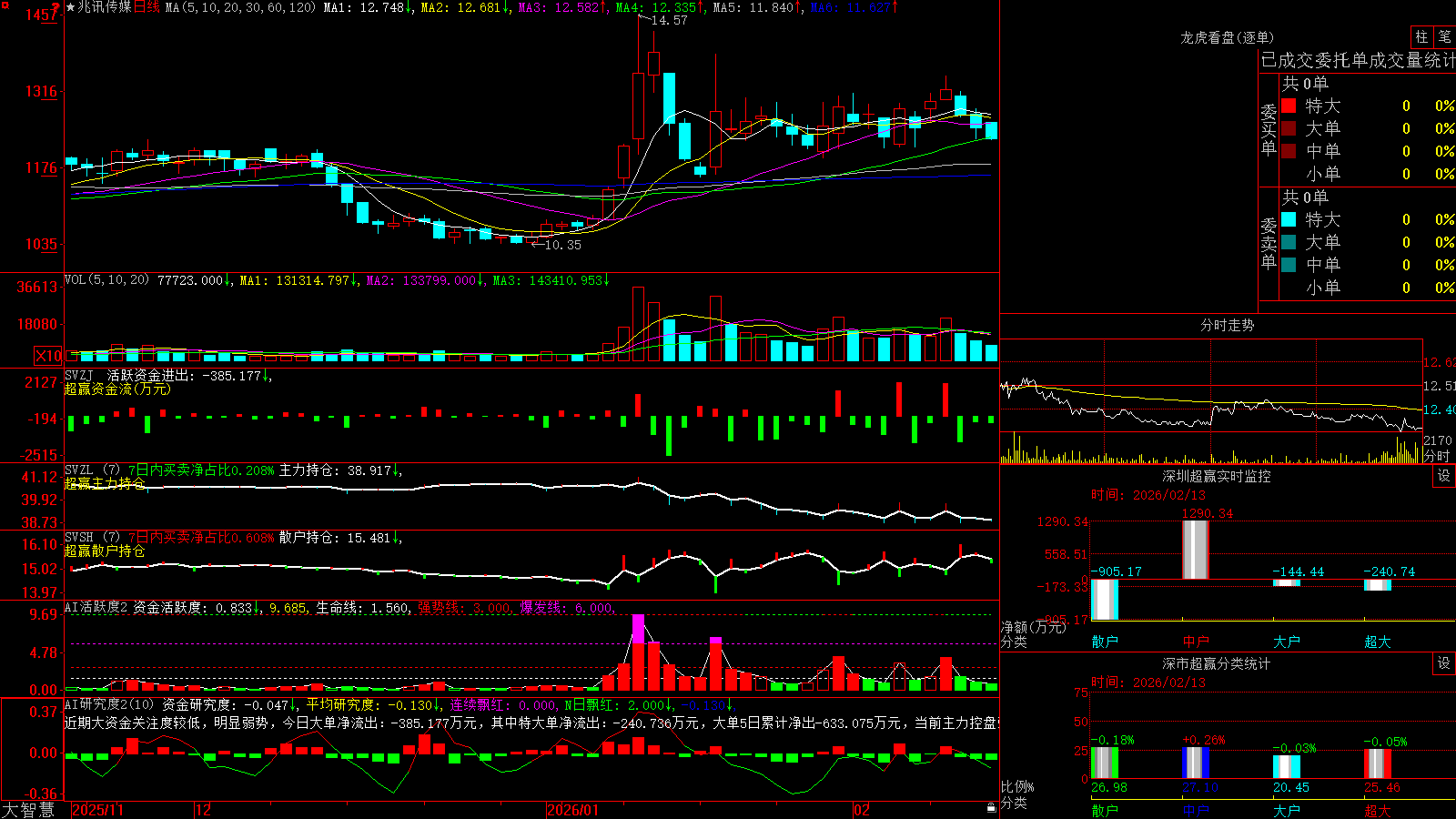Select the 12 month marker on timeline
The height and width of the screenshot is (819, 1456).
[204, 810]
